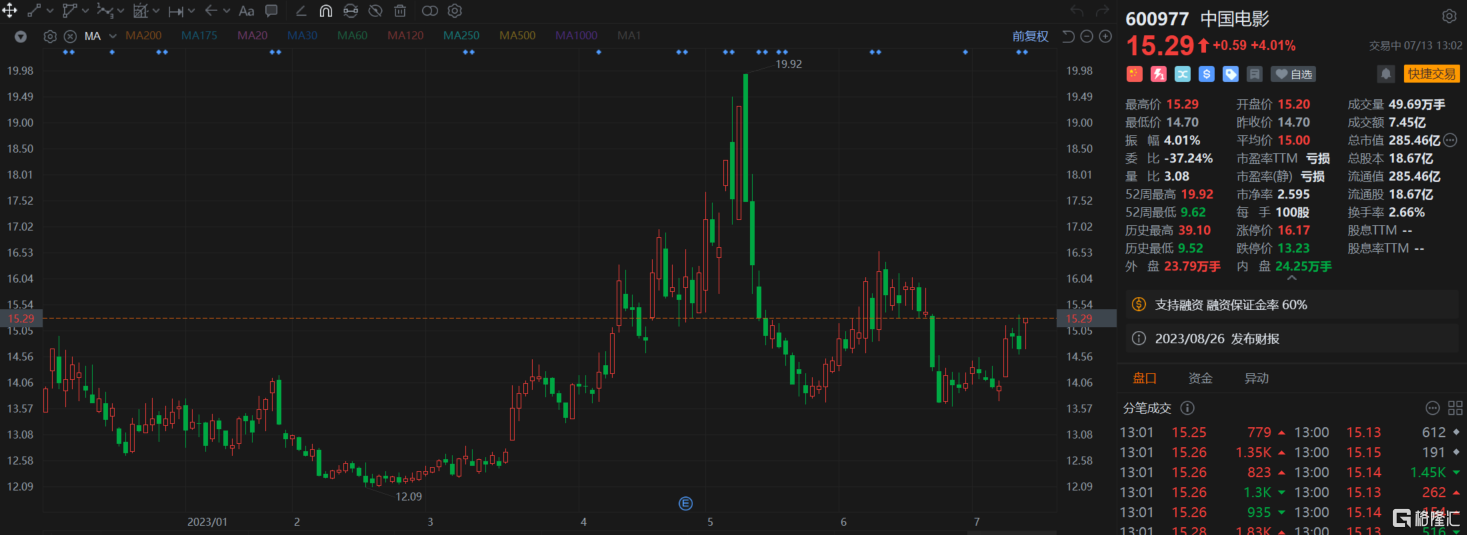Click the 快捷交易 quick trade button
The width and height of the screenshot is (1467, 535).
pyautogui.click(x=1431, y=74)
